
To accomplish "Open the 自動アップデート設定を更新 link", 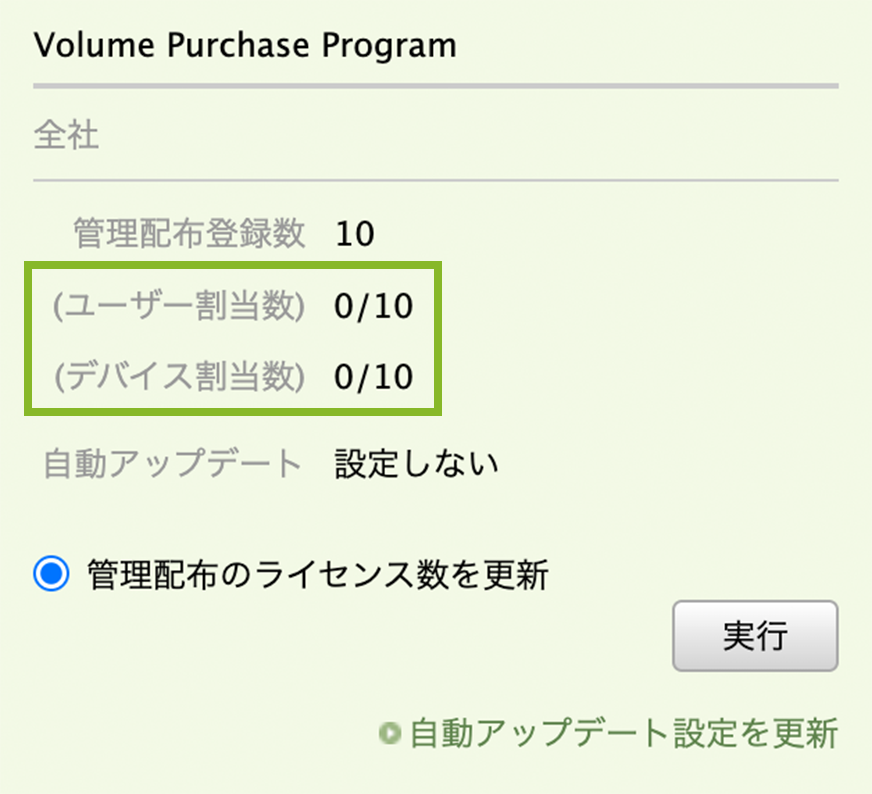I will 623,733.
